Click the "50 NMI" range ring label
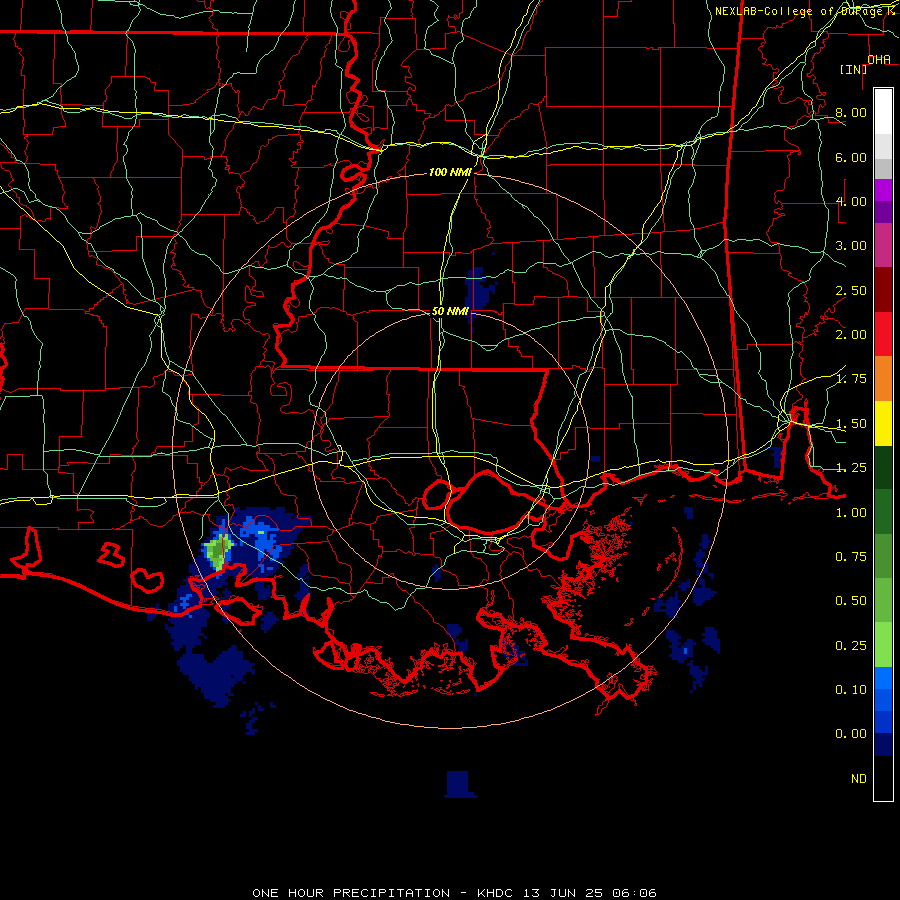900x900 pixels. 450,311
